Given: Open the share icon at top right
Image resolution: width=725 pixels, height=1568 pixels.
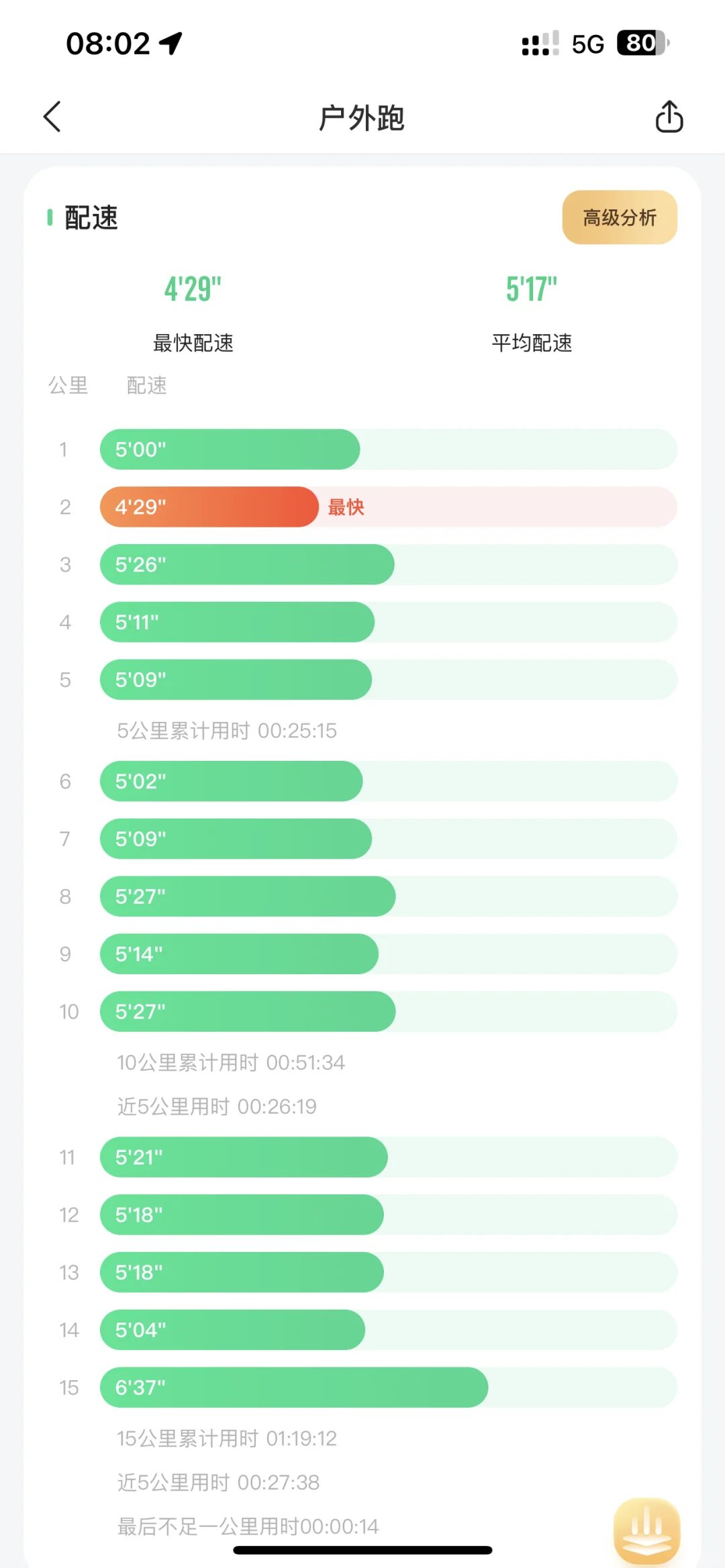Looking at the screenshot, I should pos(669,117).
